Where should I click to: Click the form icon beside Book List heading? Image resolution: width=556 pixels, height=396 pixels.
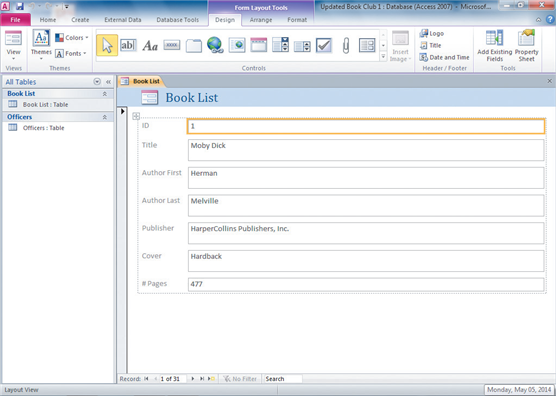pos(150,97)
